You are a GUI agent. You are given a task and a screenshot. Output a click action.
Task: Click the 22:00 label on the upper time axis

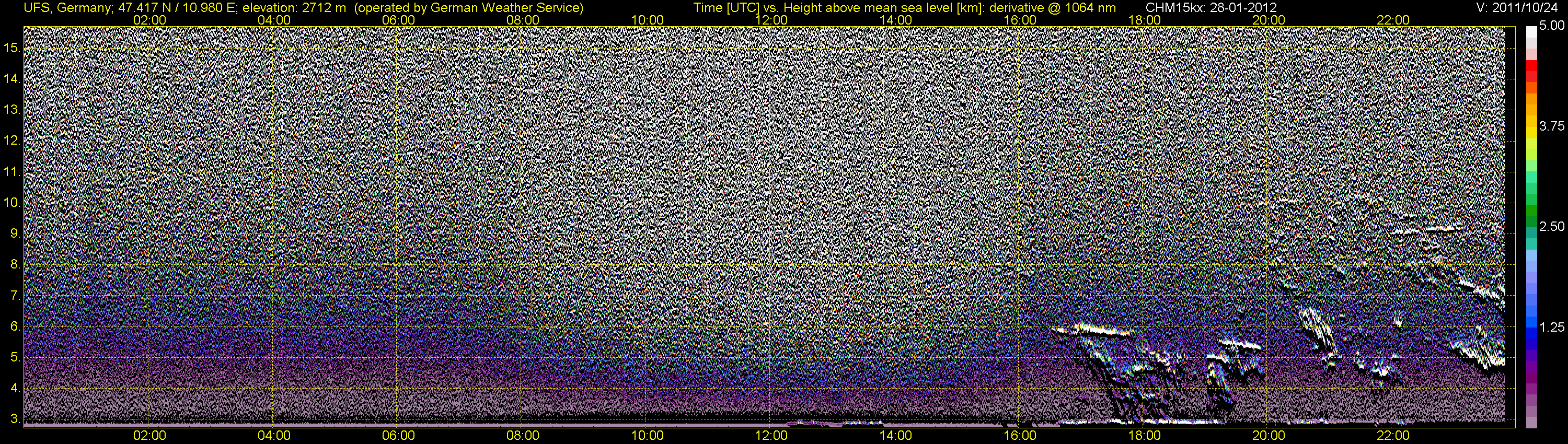(1393, 20)
